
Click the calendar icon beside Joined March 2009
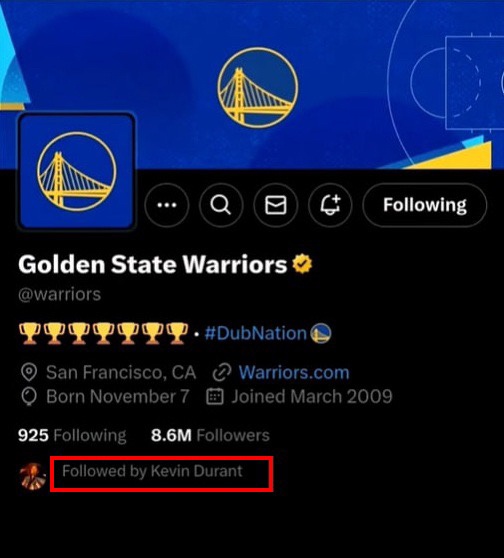pos(215,396)
